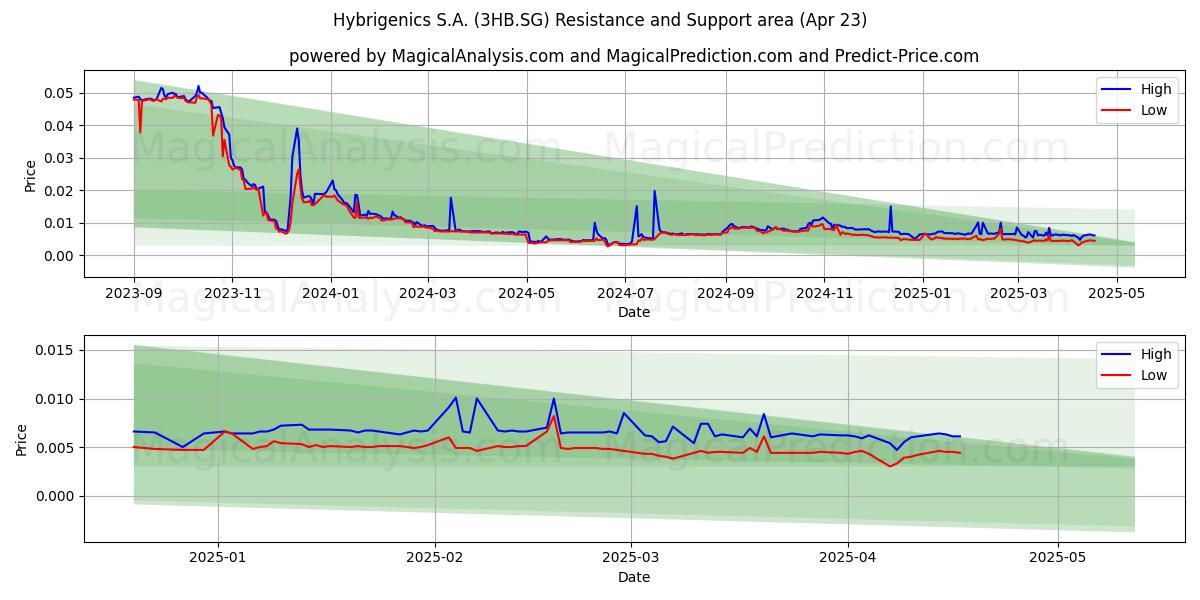Click top chart y-axis value '0.05'
This screenshot has height=600, width=1200.
coord(60,93)
